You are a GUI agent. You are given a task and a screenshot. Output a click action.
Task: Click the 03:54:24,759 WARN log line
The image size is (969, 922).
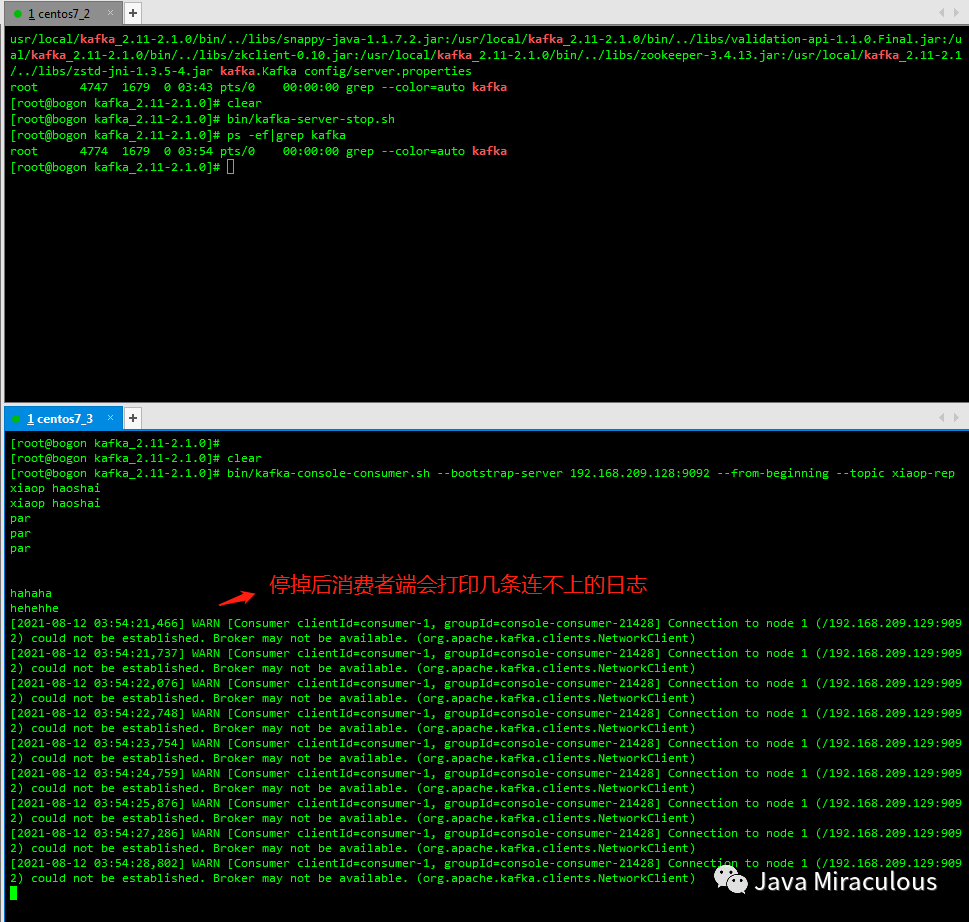click(x=486, y=780)
